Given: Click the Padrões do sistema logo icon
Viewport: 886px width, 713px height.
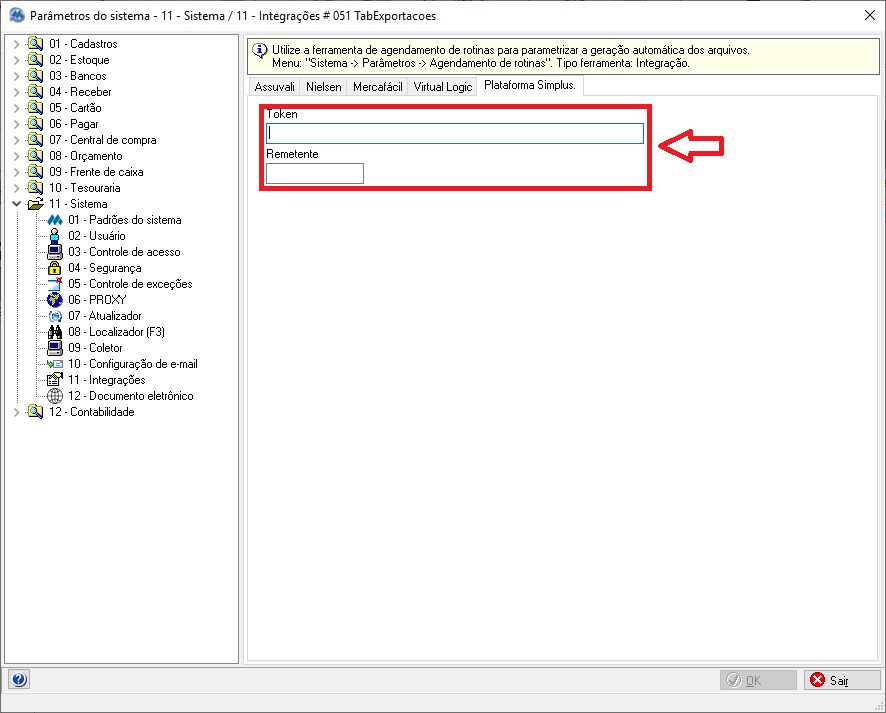Looking at the screenshot, I should tap(55, 220).
